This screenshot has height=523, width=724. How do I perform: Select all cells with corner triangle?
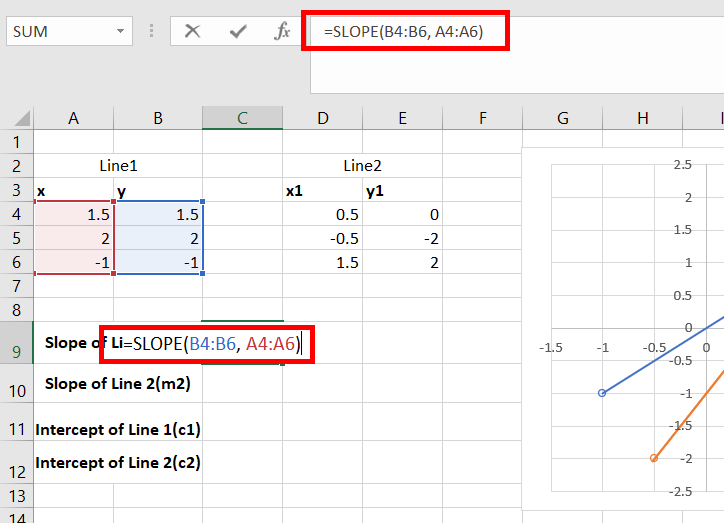click(21, 119)
